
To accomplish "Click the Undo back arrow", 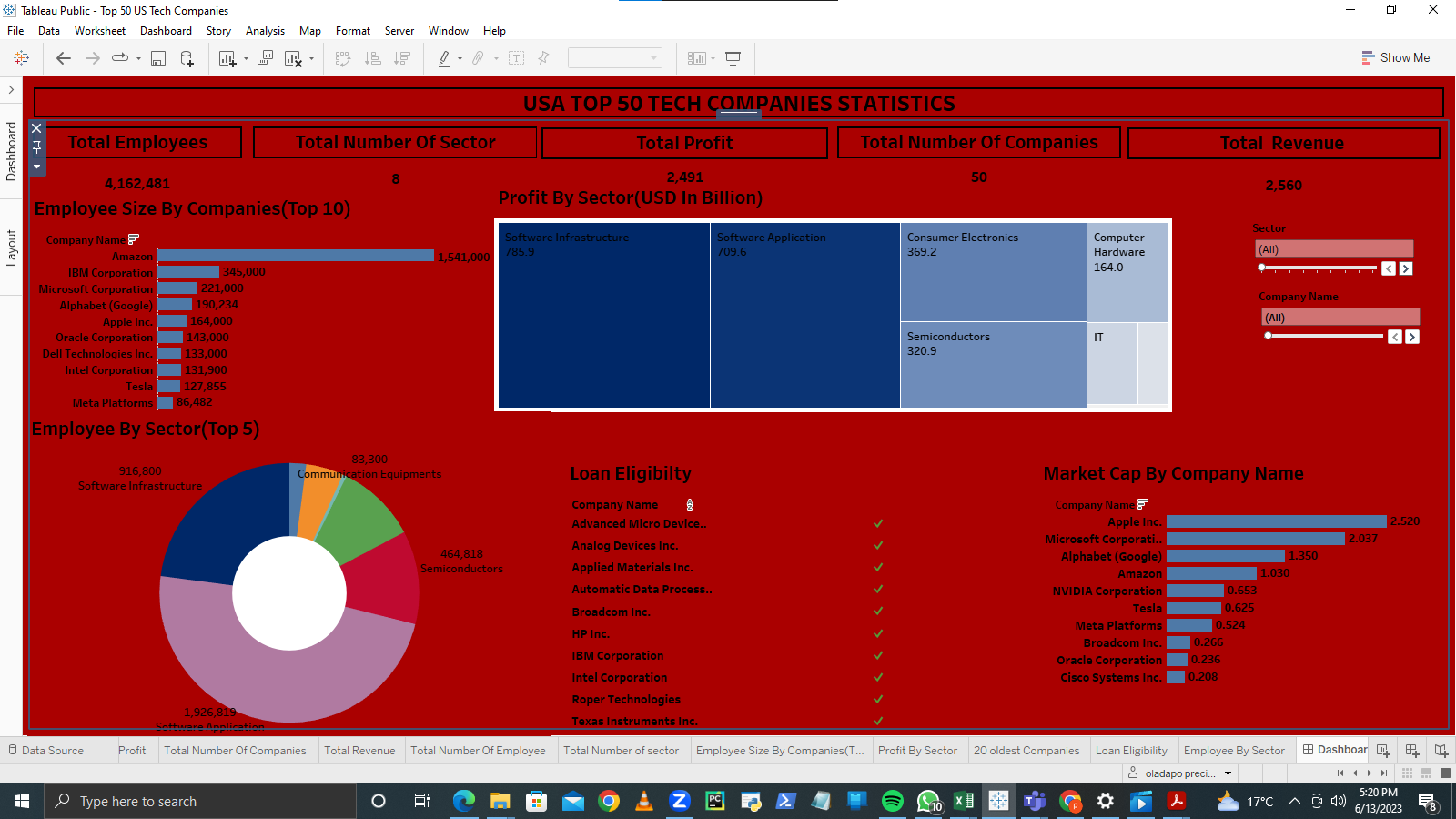I will [64, 58].
